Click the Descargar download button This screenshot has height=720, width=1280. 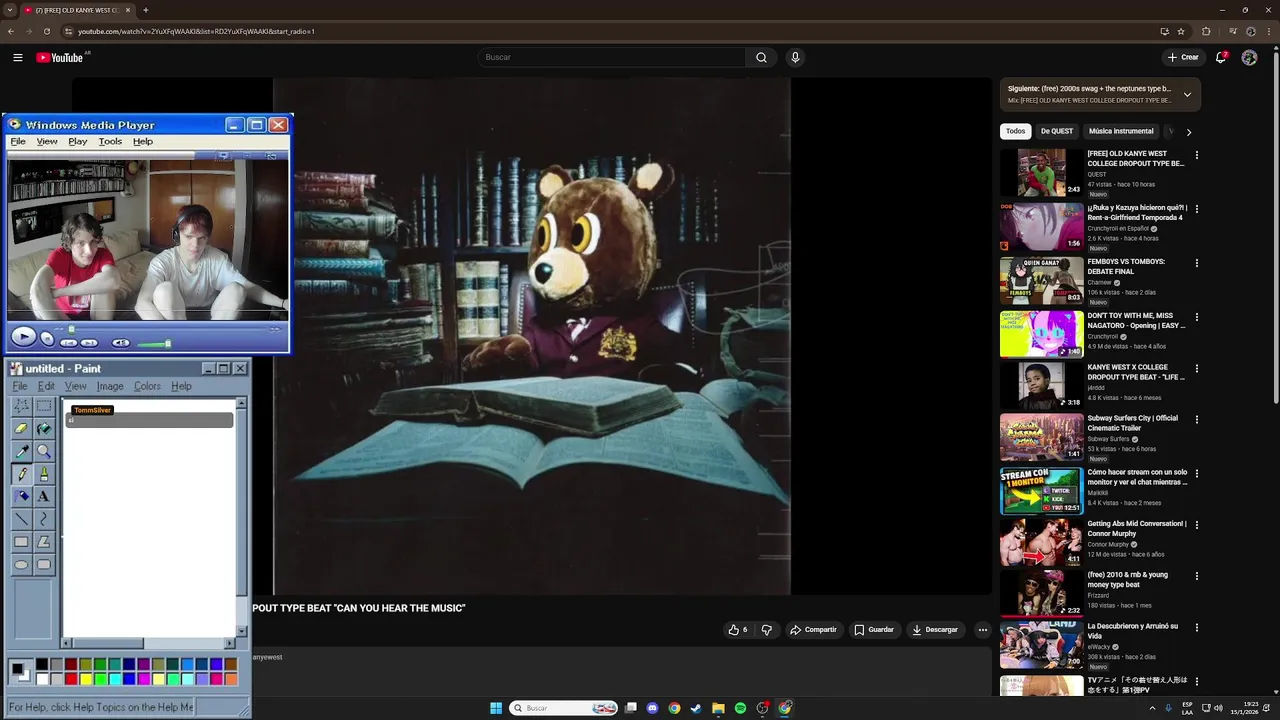[935, 630]
